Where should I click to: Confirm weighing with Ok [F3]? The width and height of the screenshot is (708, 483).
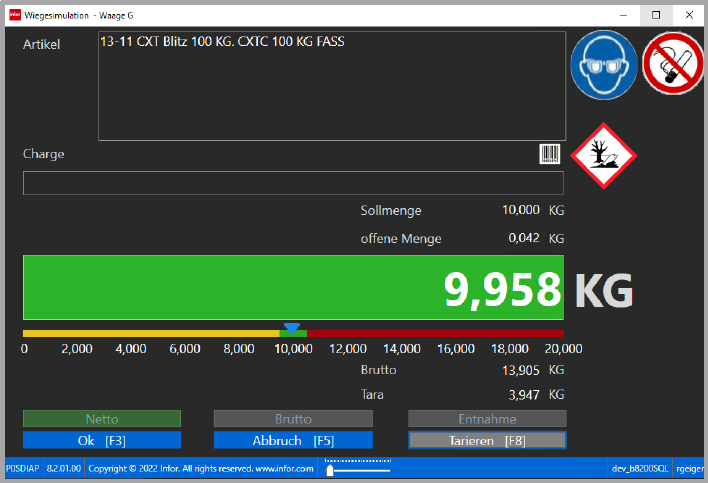[102, 440]
